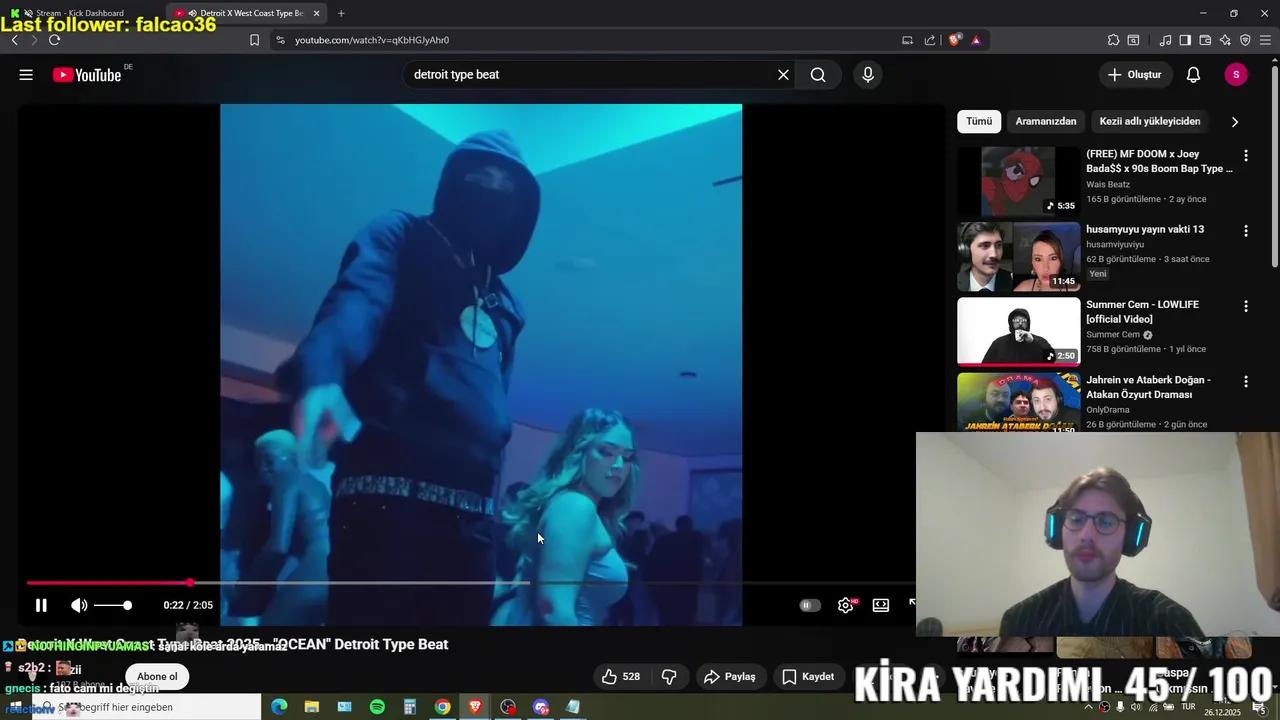
Task: Open YouTube voice search microphone
Action: [x=867, y=74]
